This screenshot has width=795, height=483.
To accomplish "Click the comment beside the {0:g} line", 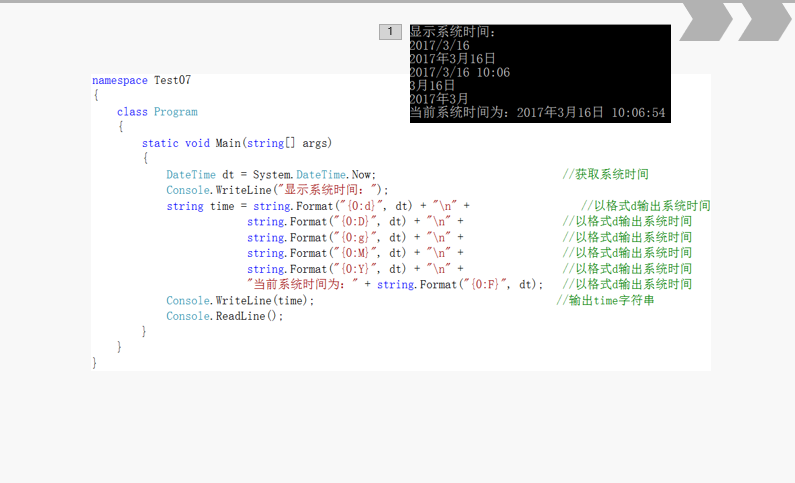I will [627, 237].
